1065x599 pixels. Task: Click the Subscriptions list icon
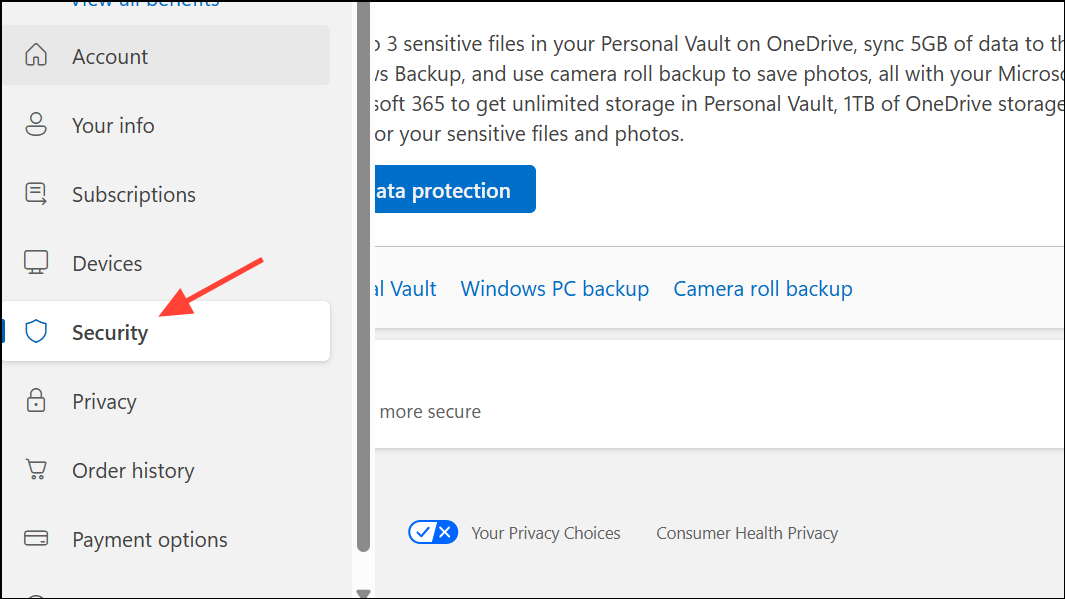[36, 194]
